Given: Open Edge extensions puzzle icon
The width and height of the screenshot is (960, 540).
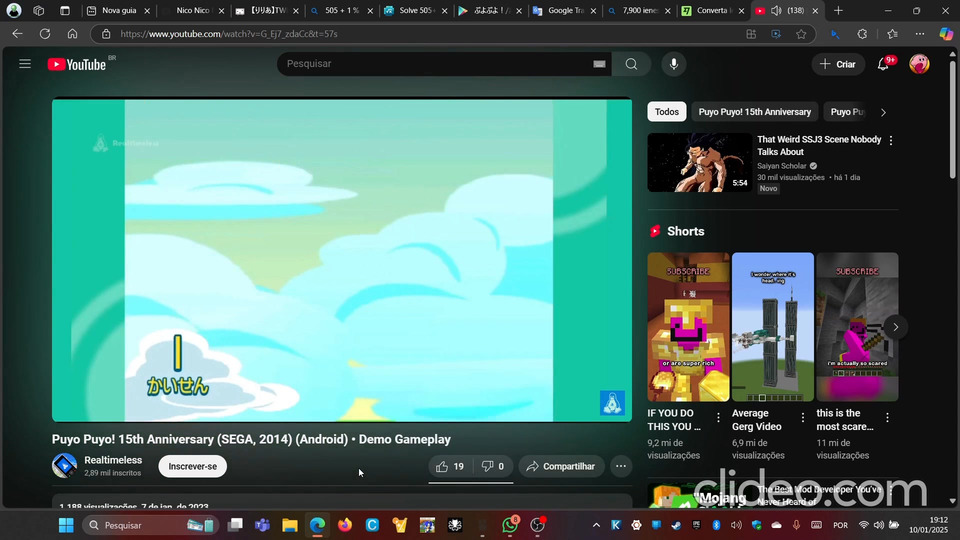Looking at the screenshot, I should [x=862, y=34].
